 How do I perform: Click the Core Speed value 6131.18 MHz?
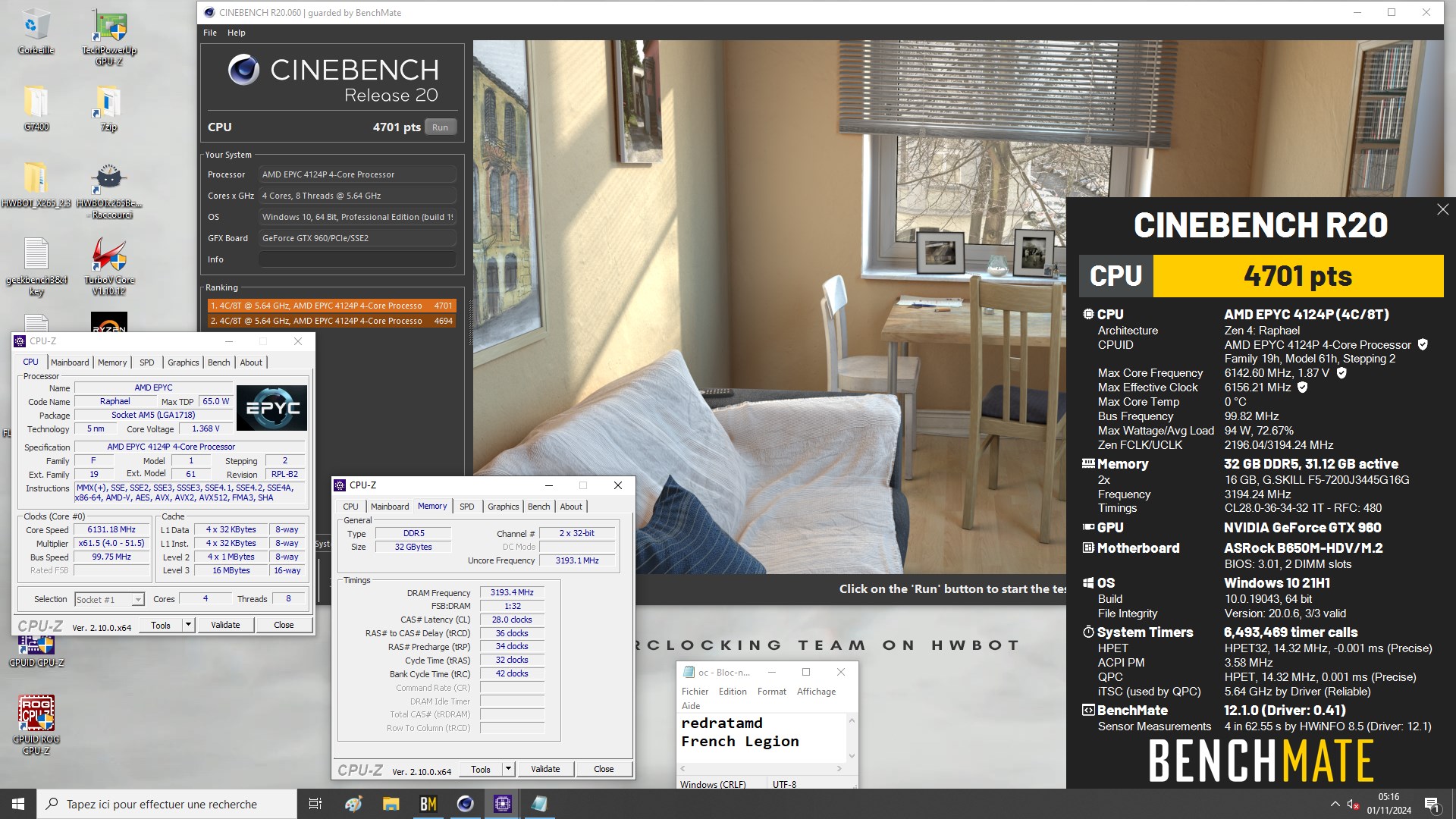tap(111, 529)
